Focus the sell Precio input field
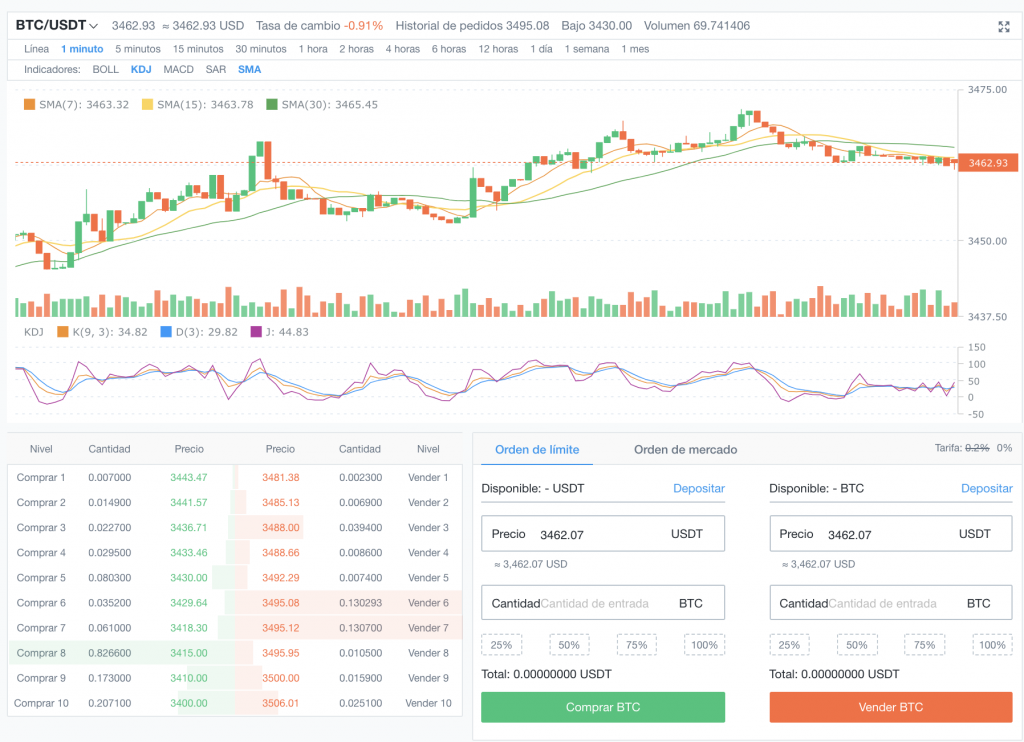The image size is (1024, 742). pos(891,534)
